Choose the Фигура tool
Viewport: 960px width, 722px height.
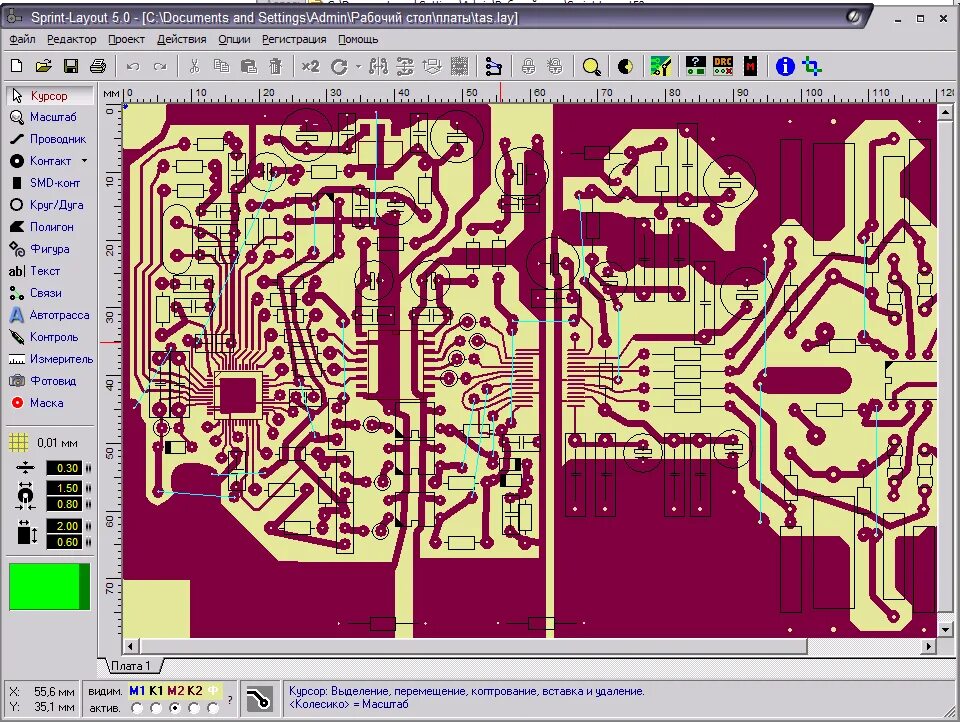click(50, 249)
